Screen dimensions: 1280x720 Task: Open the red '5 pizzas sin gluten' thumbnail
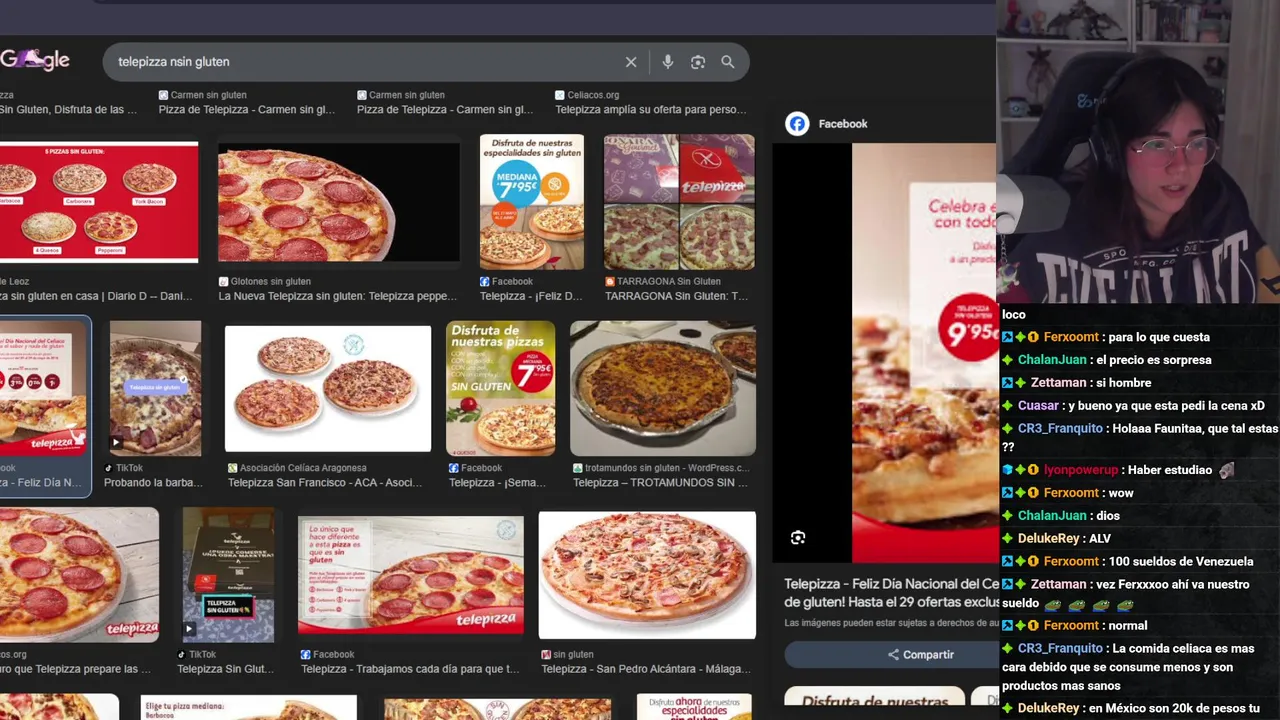(x=99, y=202)
